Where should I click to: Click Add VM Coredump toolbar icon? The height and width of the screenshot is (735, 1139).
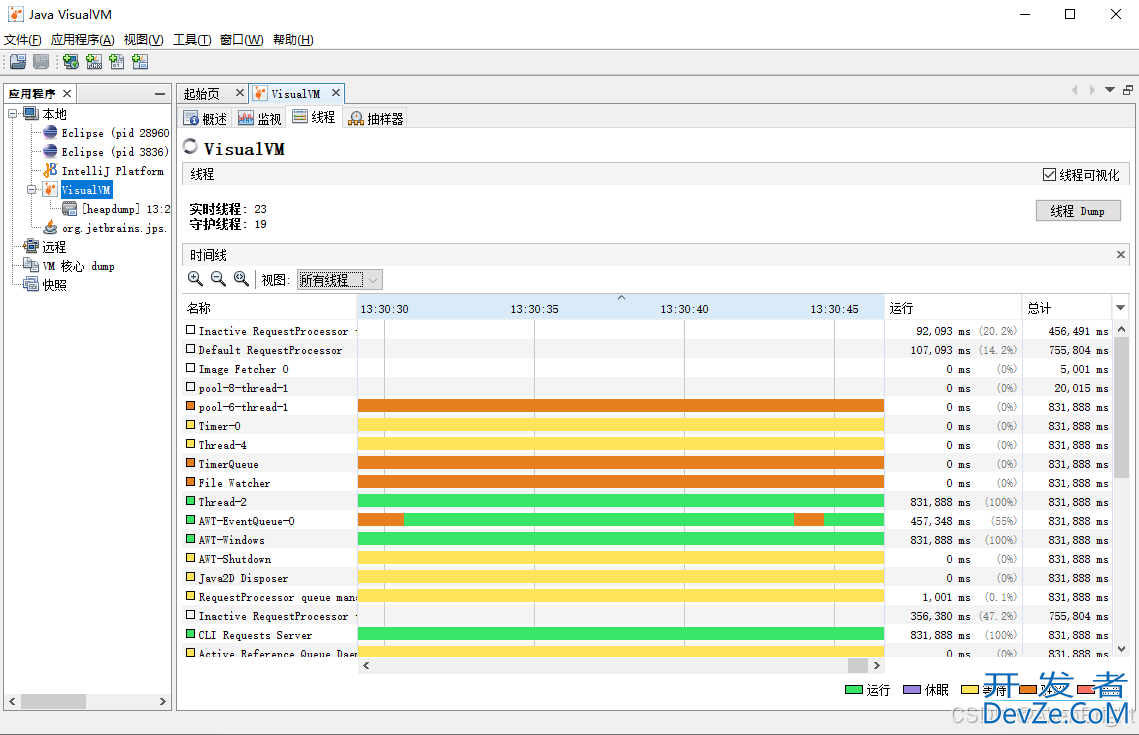[116, 62]
